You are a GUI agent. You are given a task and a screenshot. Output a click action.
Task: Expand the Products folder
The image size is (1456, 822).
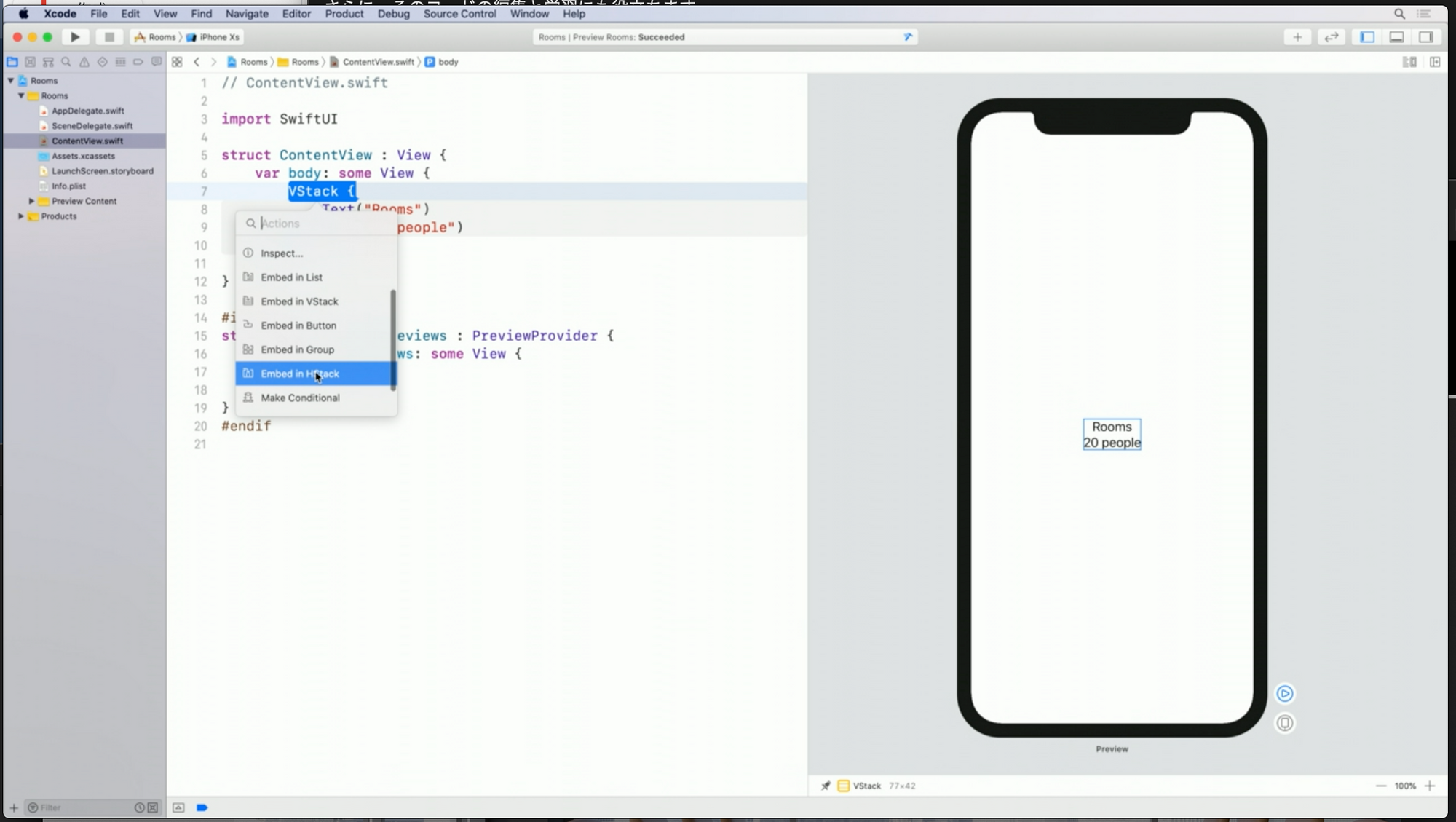tap(21, 216)
